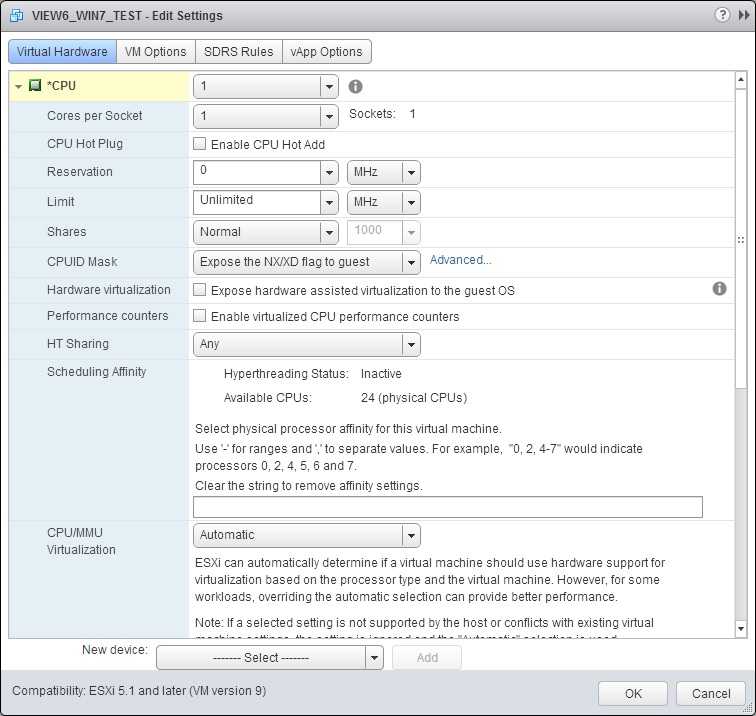
Task: Click the help question mark icon
Action: [x=722, y=15]
